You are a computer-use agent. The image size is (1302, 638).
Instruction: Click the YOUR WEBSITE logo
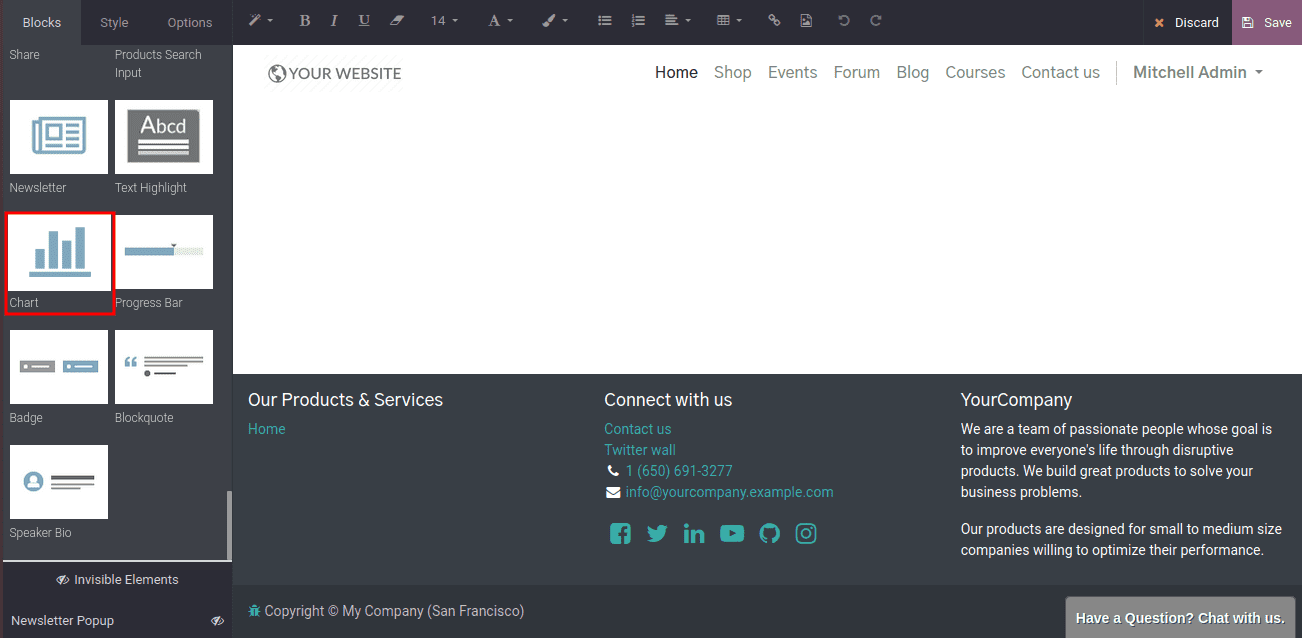pos(335,73)
